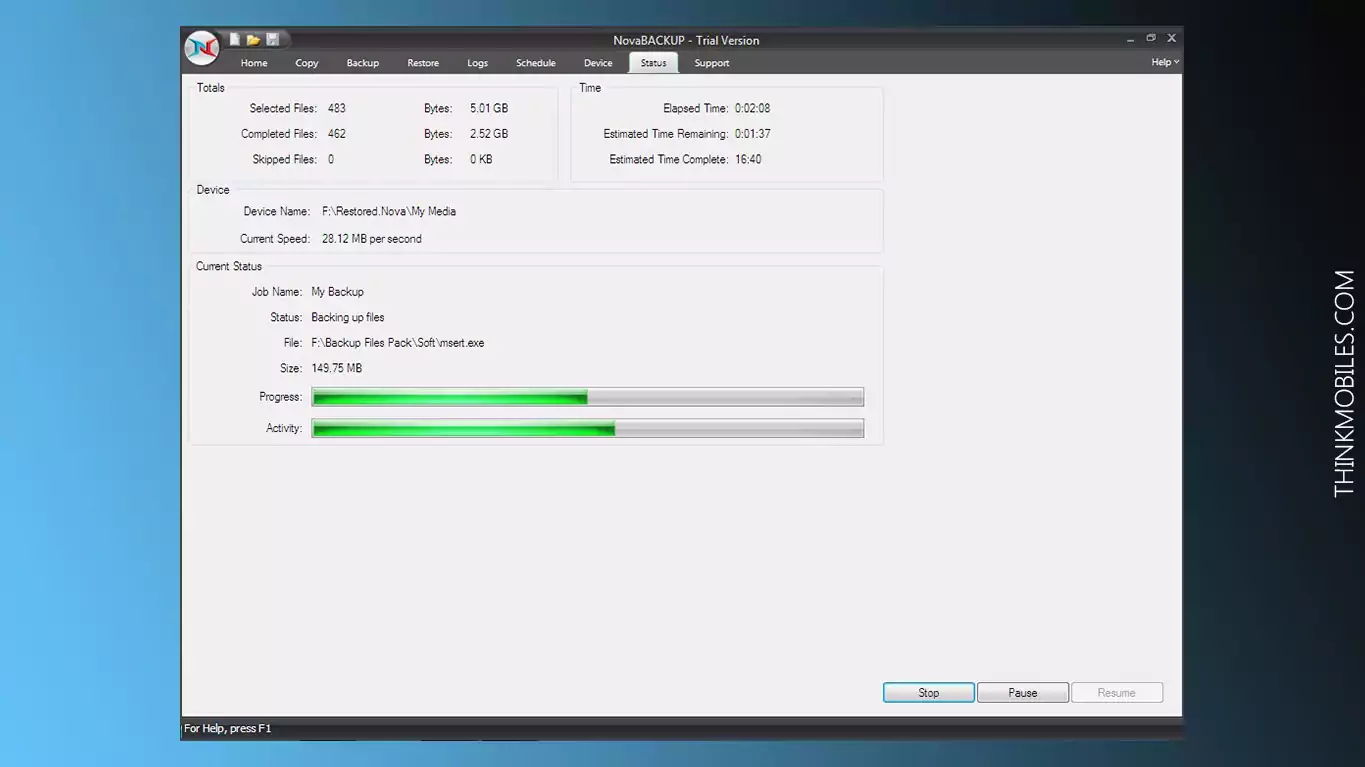
Task: Click Estimated Time Remaining value 0:01:37
Action: click(753, 134)
